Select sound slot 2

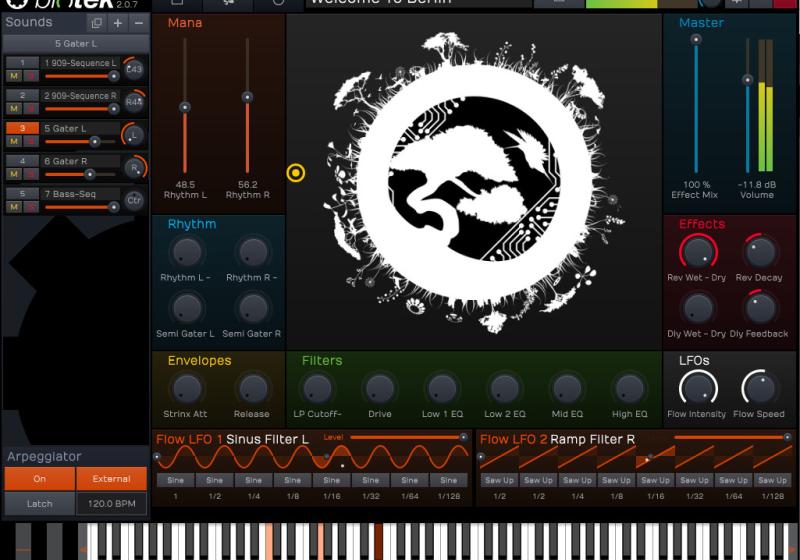click(x=22, y=95)
